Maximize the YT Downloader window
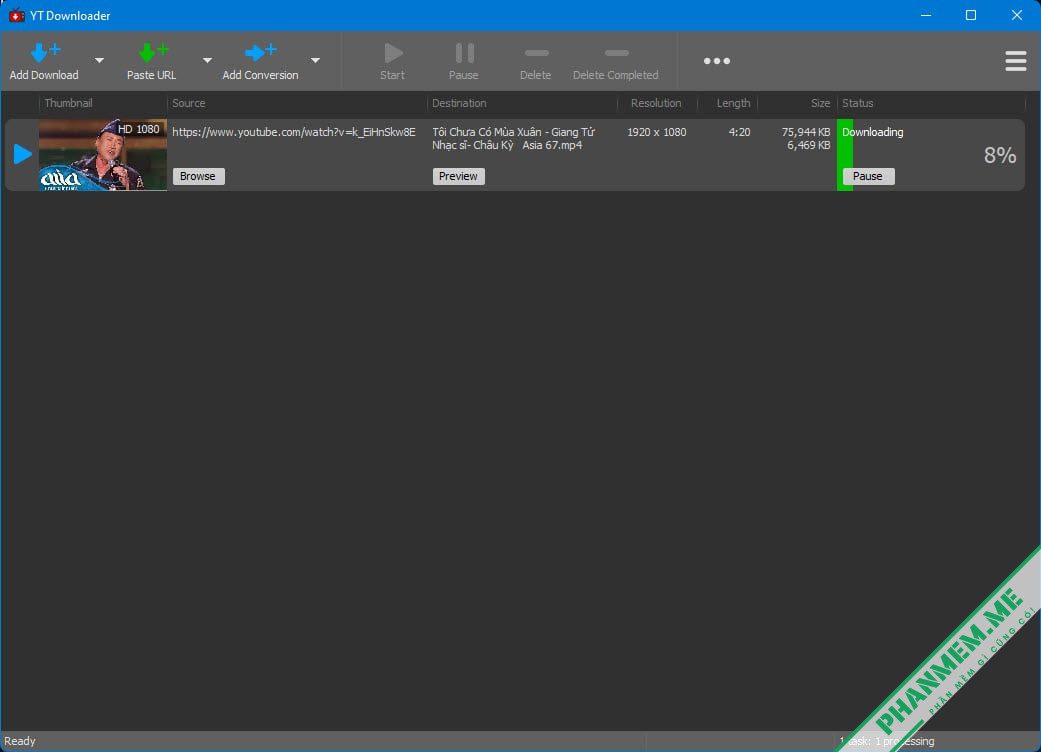This screenshot has height=752, width=1041. pyautogui.click(x=971, y=15)
